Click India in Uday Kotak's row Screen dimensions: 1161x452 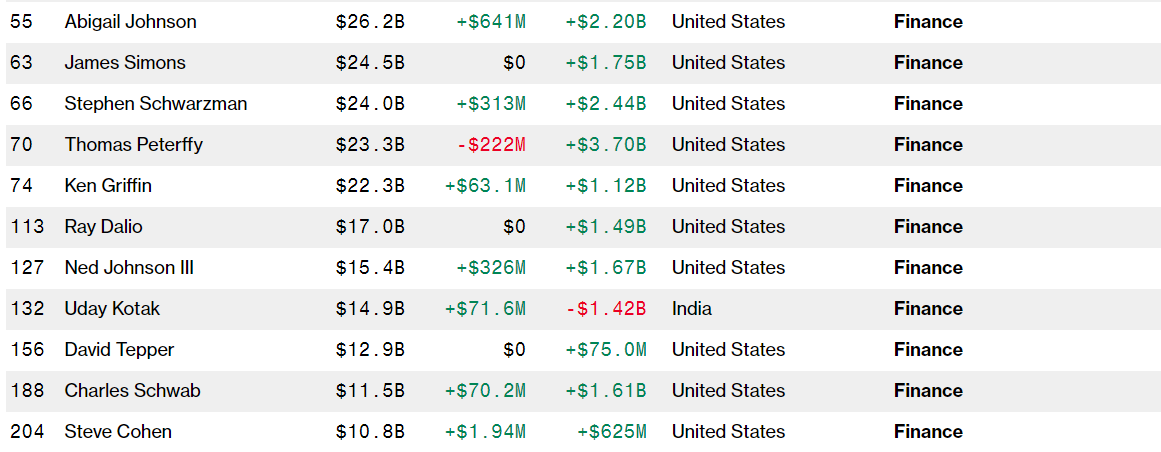click(x=692, y=308)
